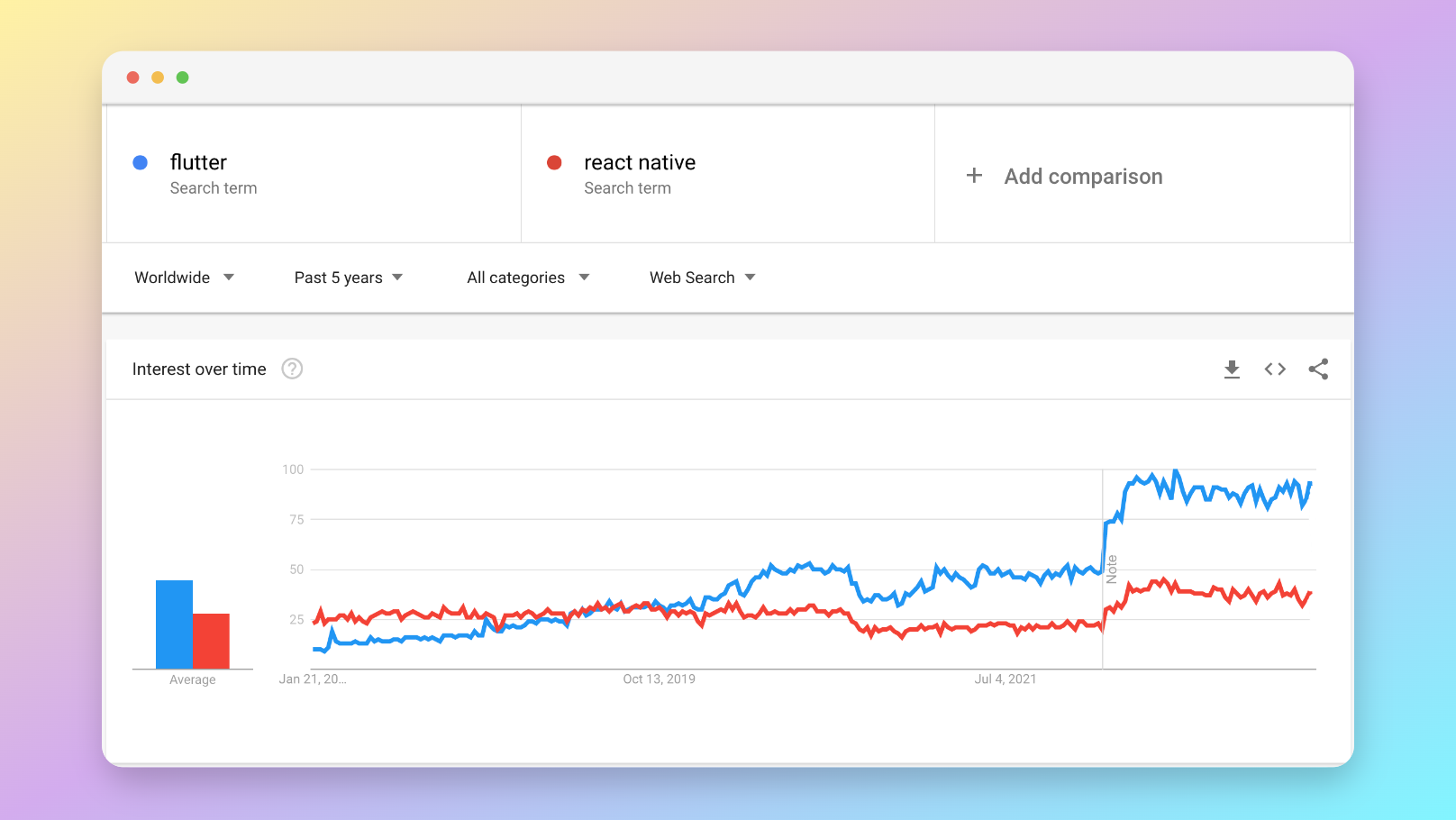1456x820 pixels.
Task: Share the Interest over time chart
Action: click(x=1318, y=369)
